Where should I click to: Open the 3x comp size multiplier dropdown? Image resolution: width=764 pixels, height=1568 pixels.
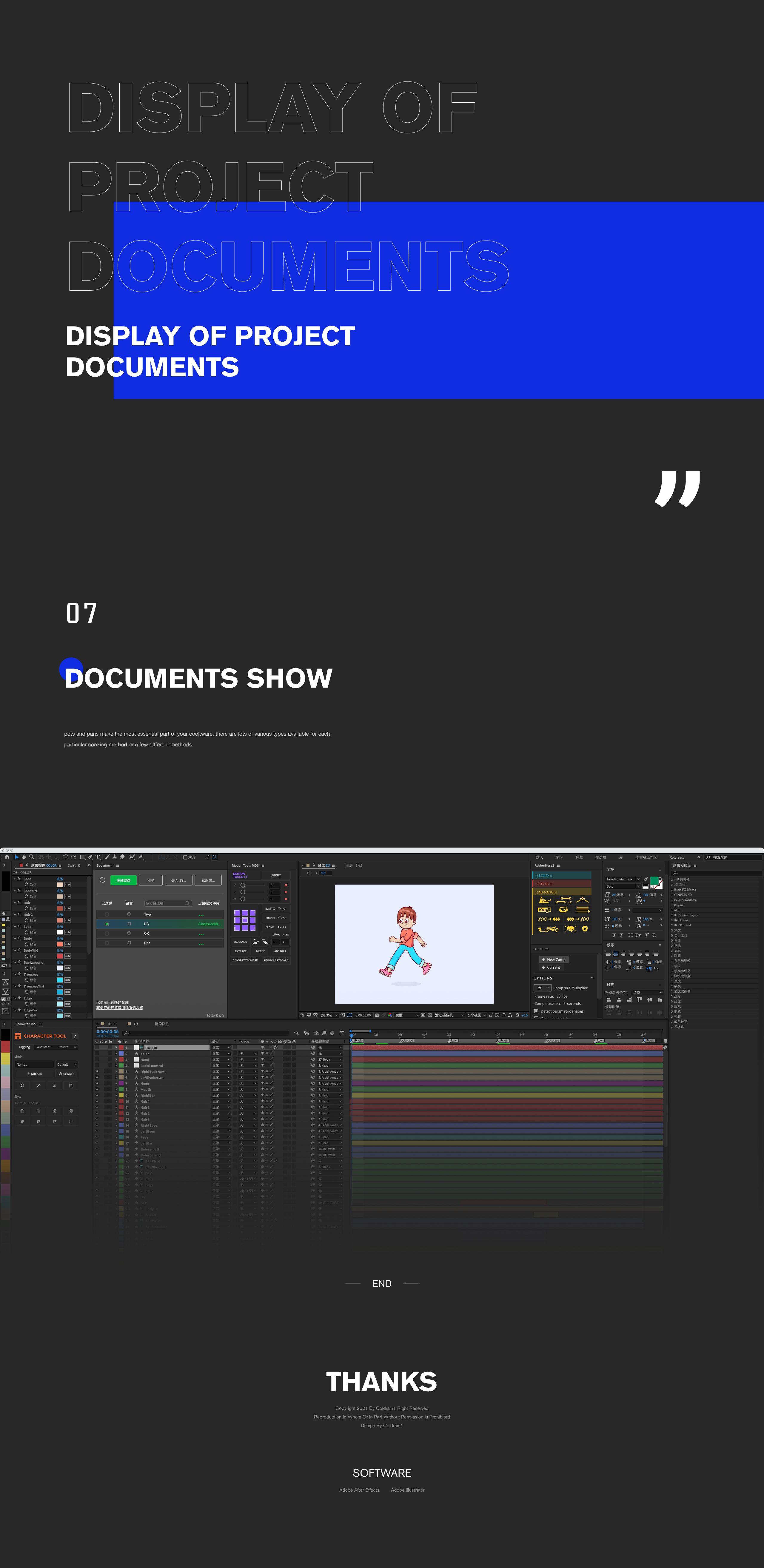pos(542,988)
